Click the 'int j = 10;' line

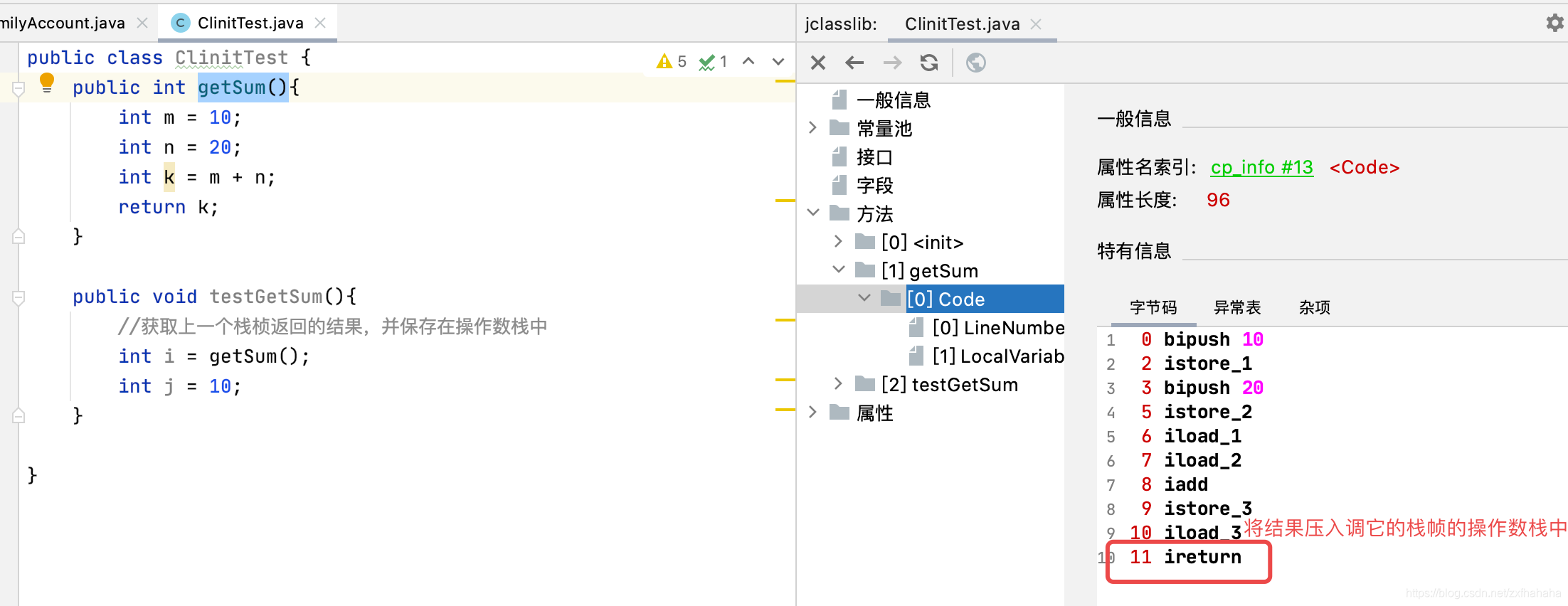tap(180, 386)
